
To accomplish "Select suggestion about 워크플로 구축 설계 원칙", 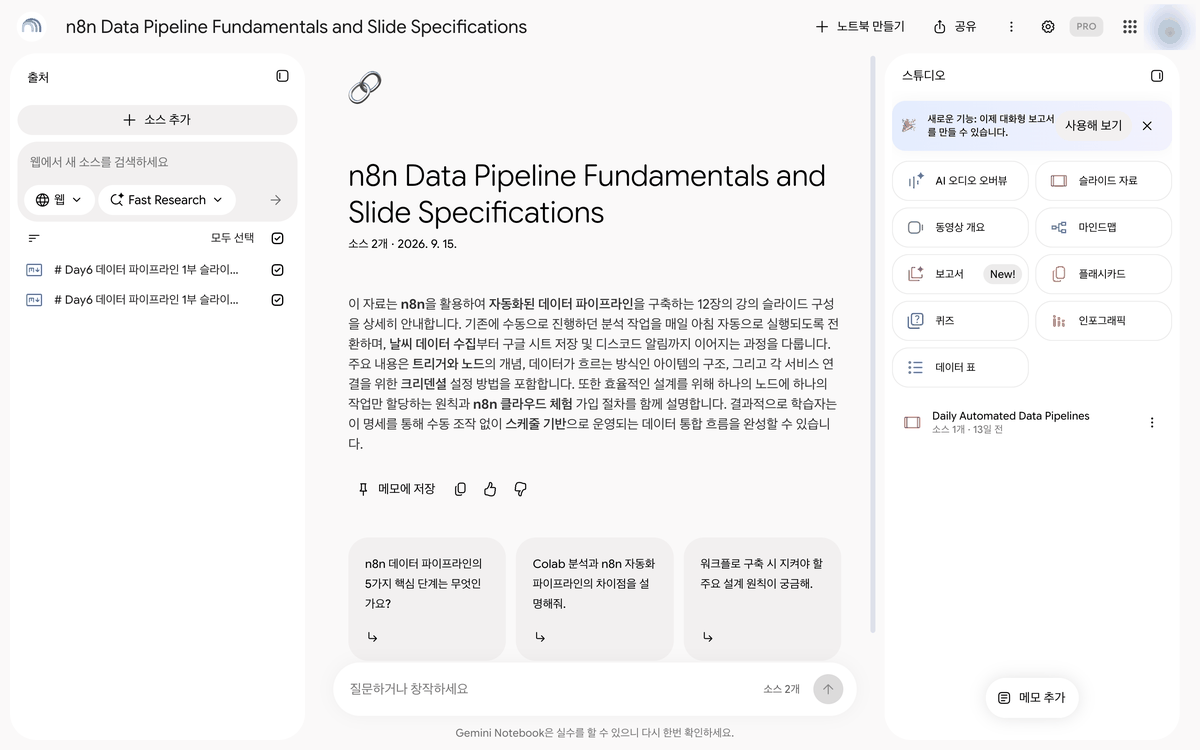I will click(762, 598).
